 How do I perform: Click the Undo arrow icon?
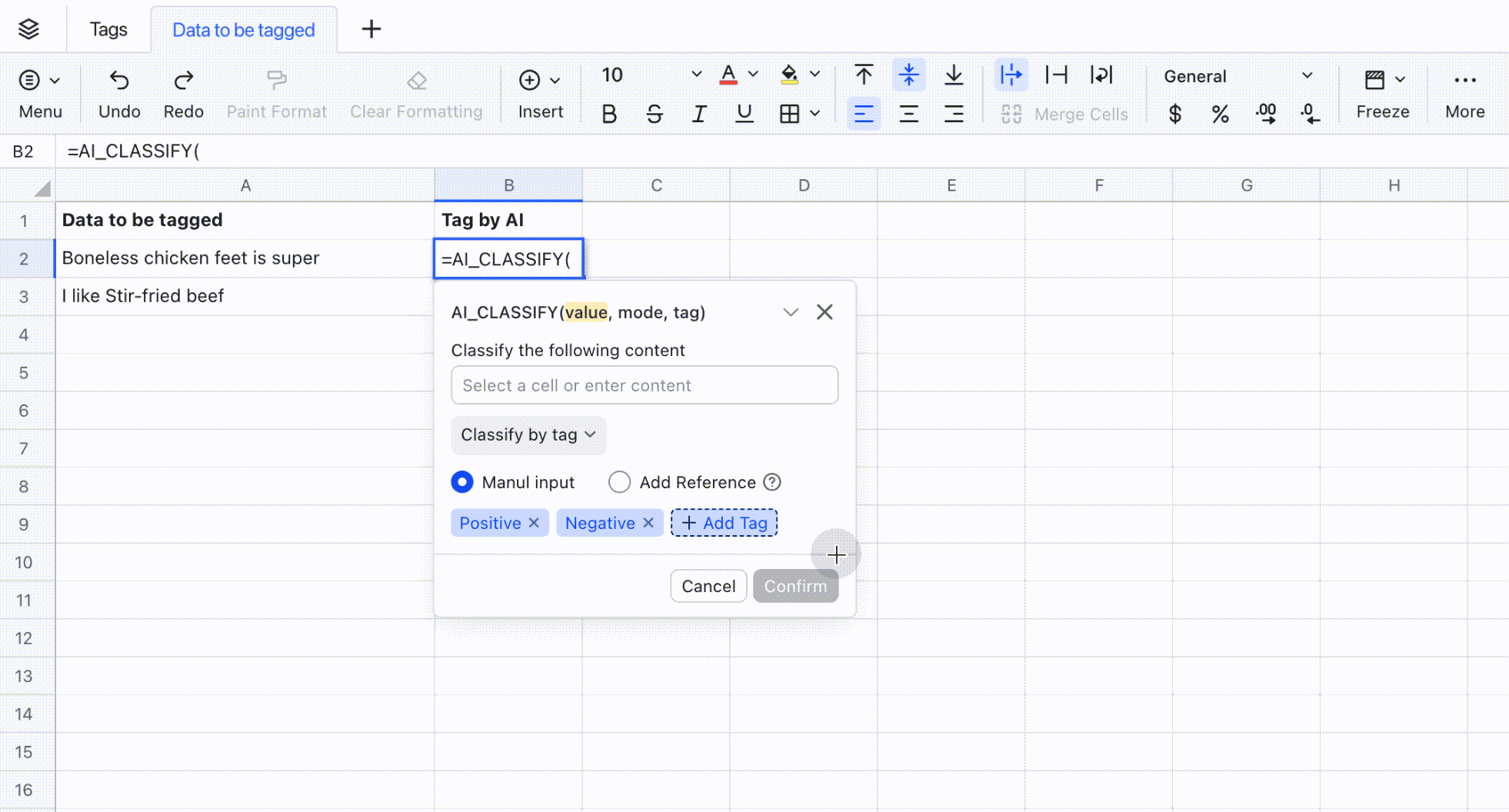(119, 80)
